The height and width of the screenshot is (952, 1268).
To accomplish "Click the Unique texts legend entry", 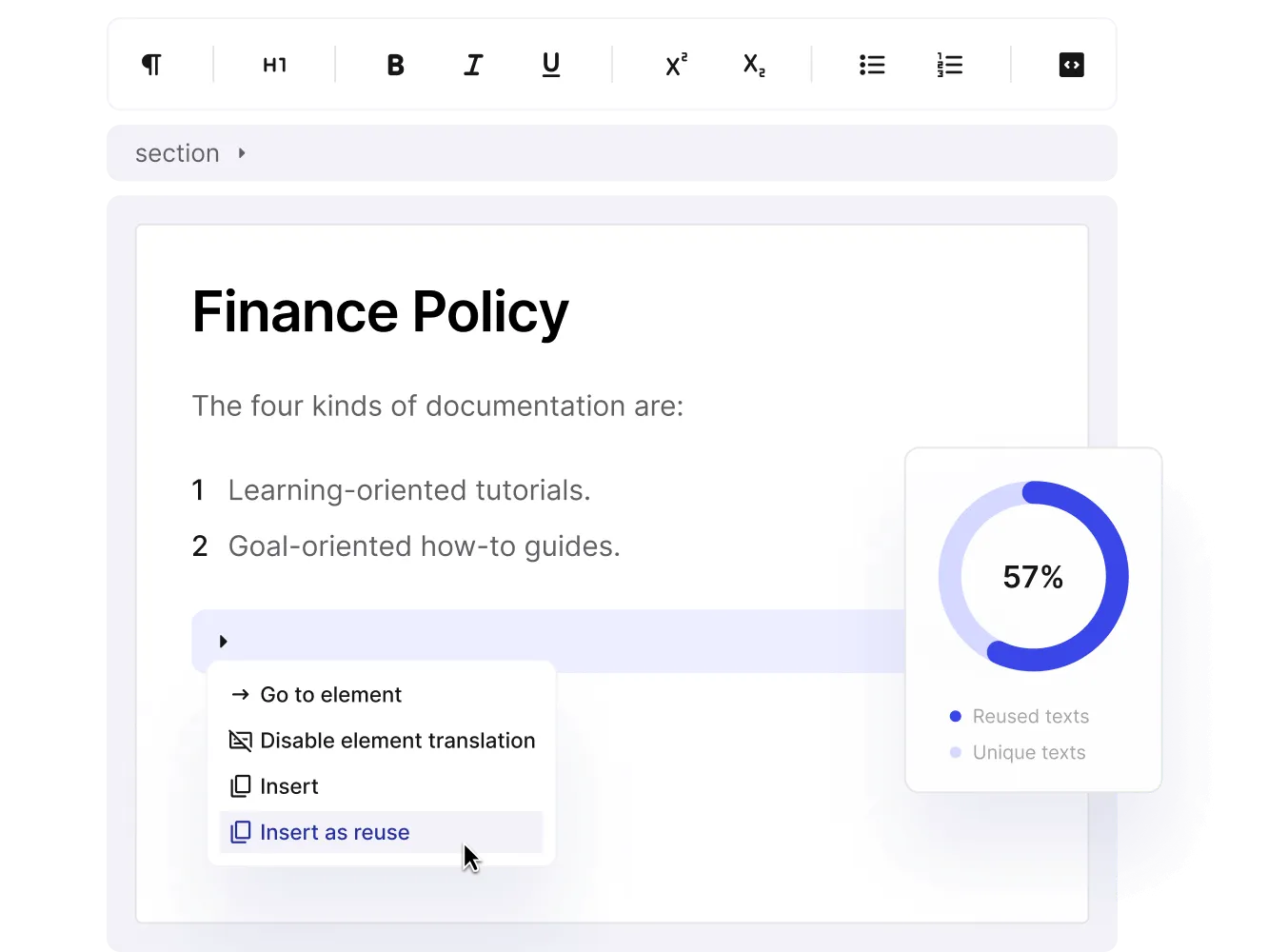I will tap(1018, 752).
